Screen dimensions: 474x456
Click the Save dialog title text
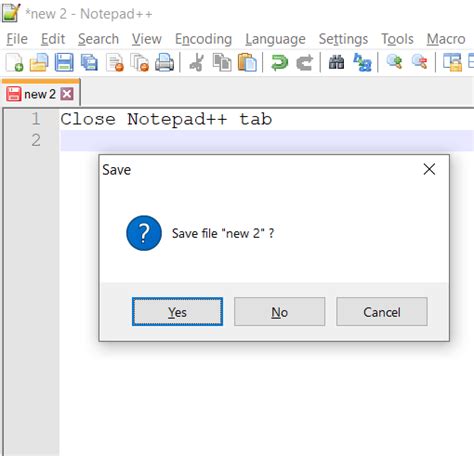pos(117,170)
